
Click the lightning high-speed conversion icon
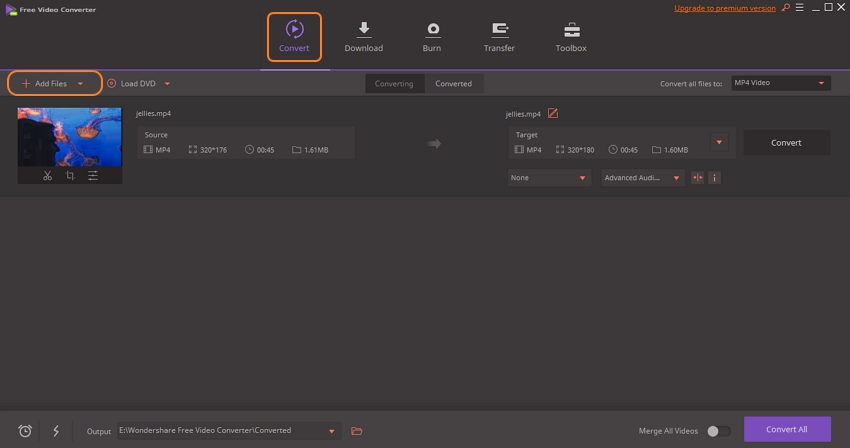[56, 431]
